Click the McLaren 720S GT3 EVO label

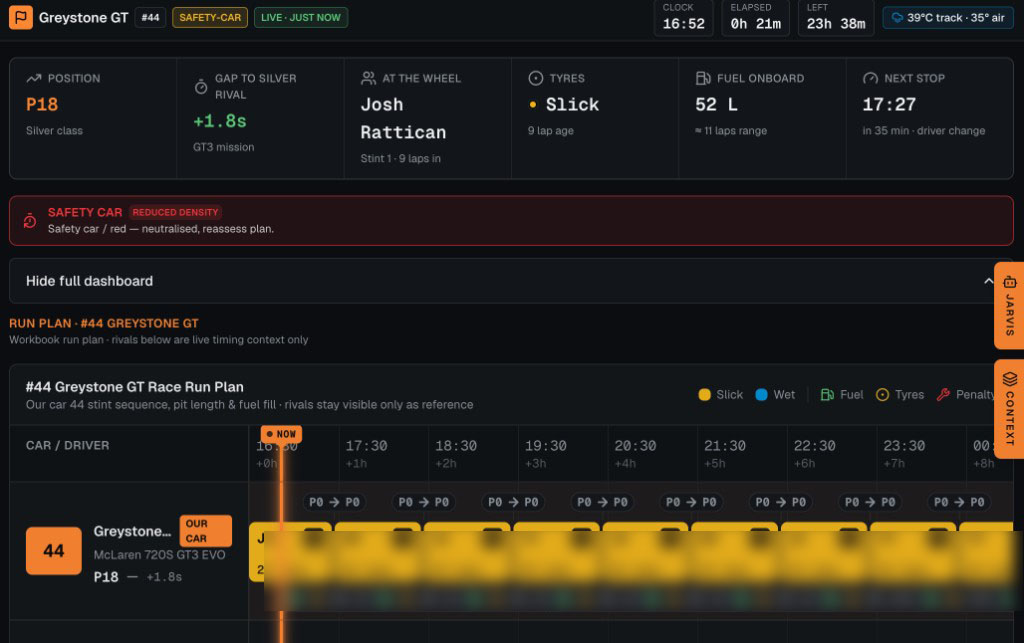tap(159, 555)
